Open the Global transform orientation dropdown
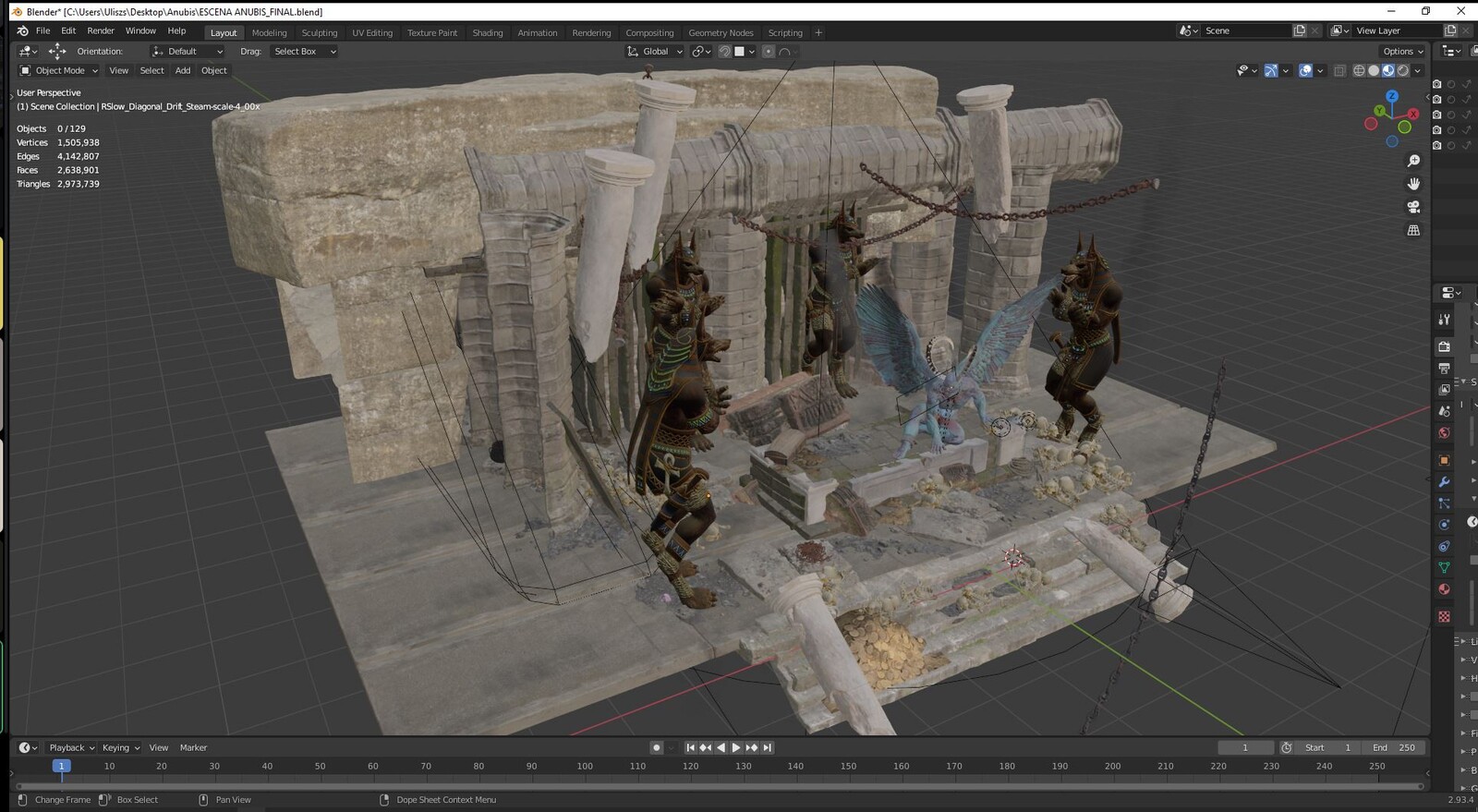 tap(655, 52)
